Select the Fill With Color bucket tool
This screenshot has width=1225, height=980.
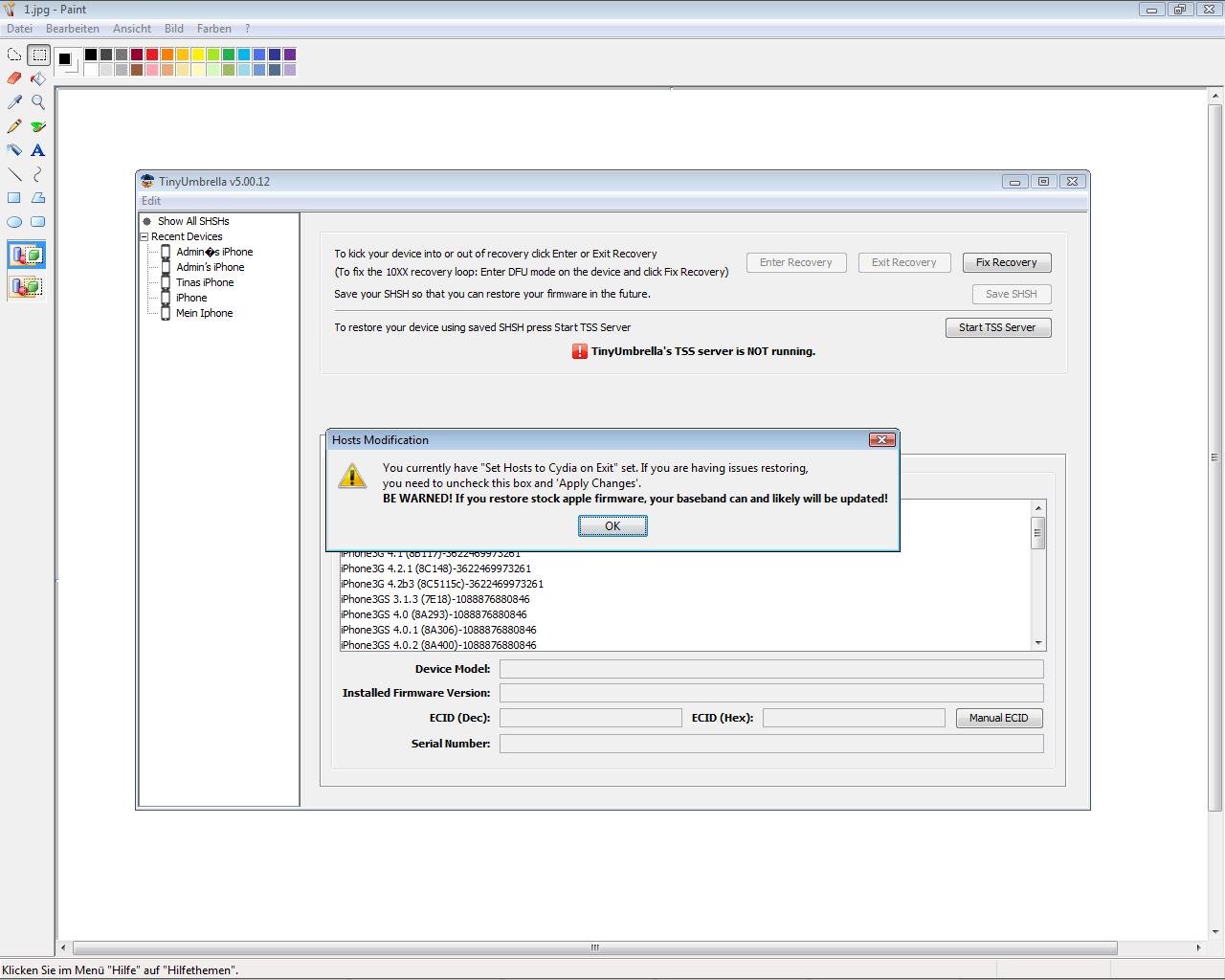[x=38, y=78]
